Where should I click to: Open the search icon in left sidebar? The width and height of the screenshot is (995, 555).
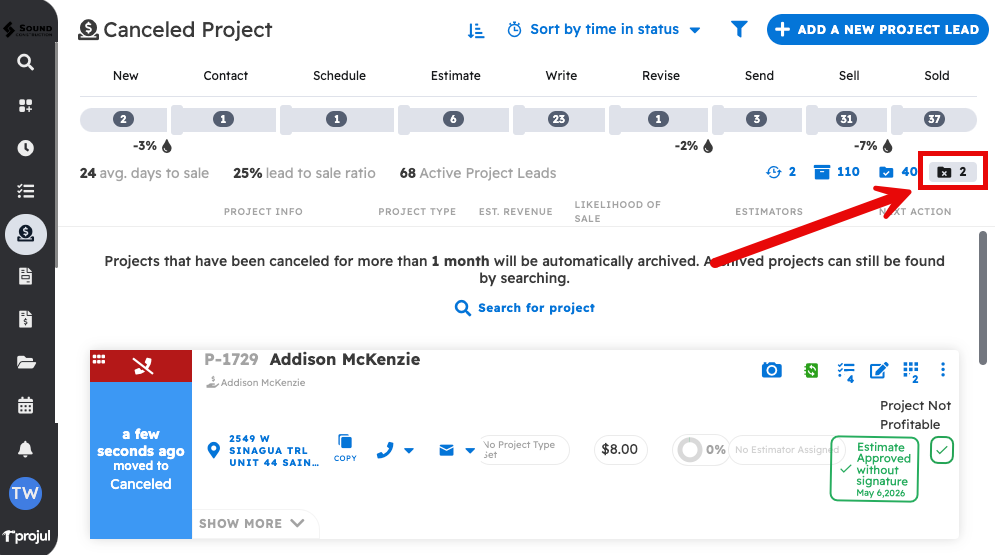click(x=26, y=62)
